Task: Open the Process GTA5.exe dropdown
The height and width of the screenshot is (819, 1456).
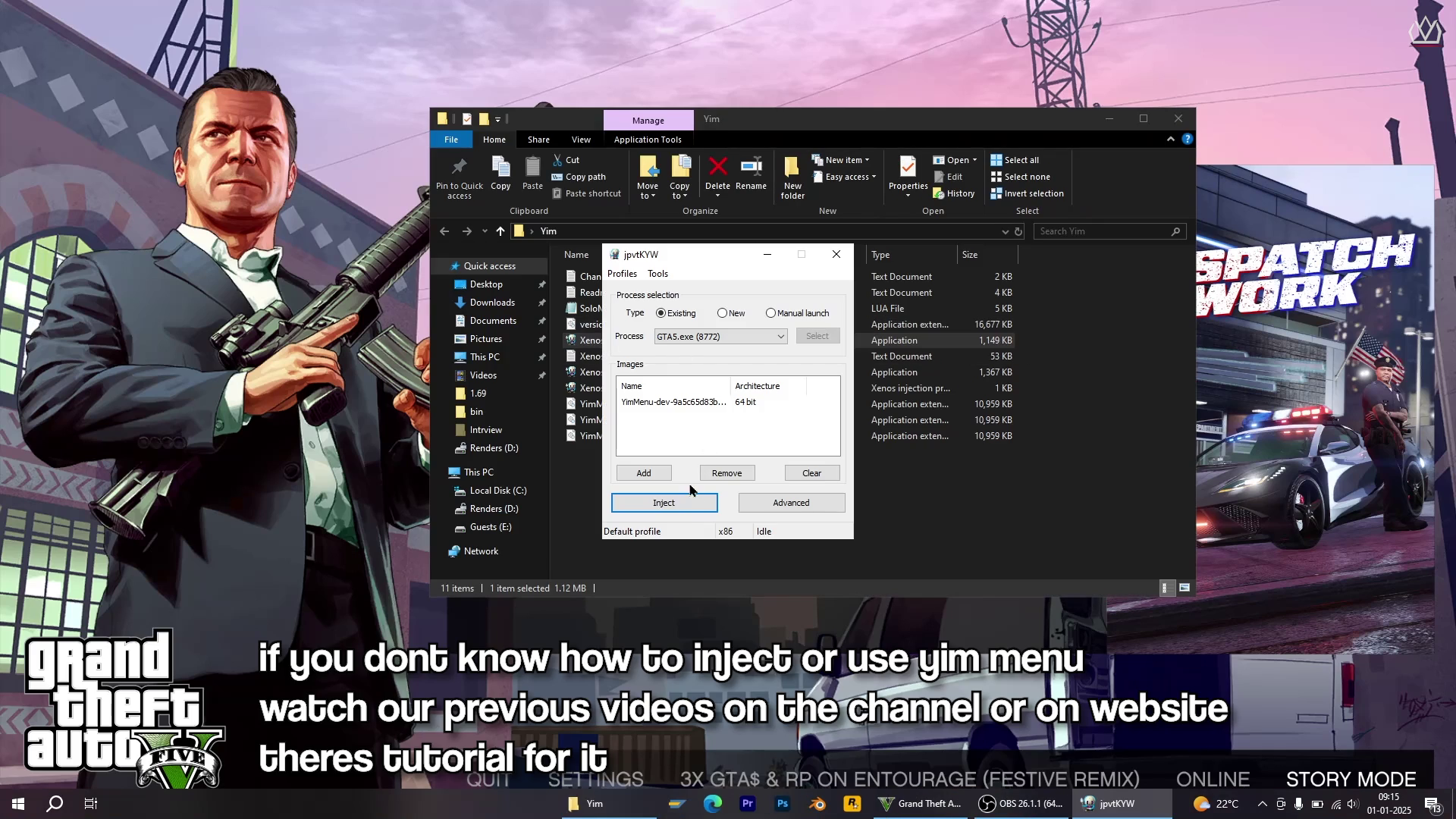Action: [x=780, y=337]
